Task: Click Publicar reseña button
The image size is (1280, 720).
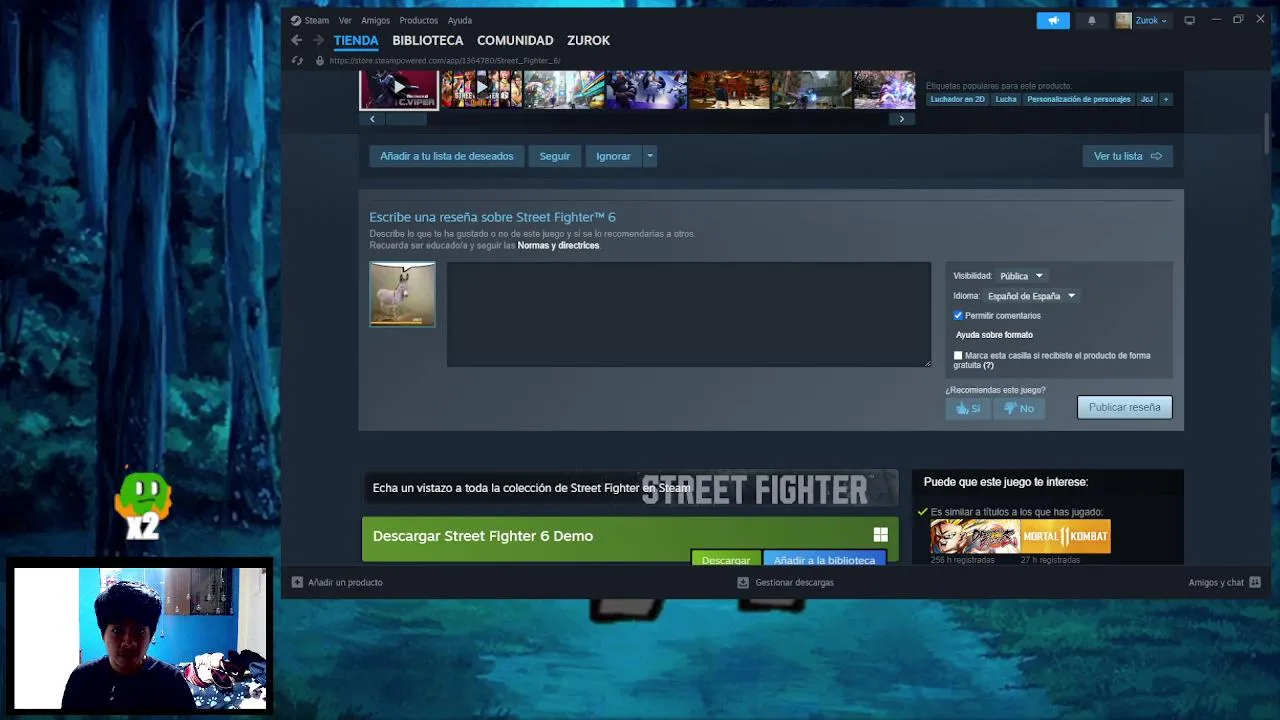Action: click(x=1124, y=407)
